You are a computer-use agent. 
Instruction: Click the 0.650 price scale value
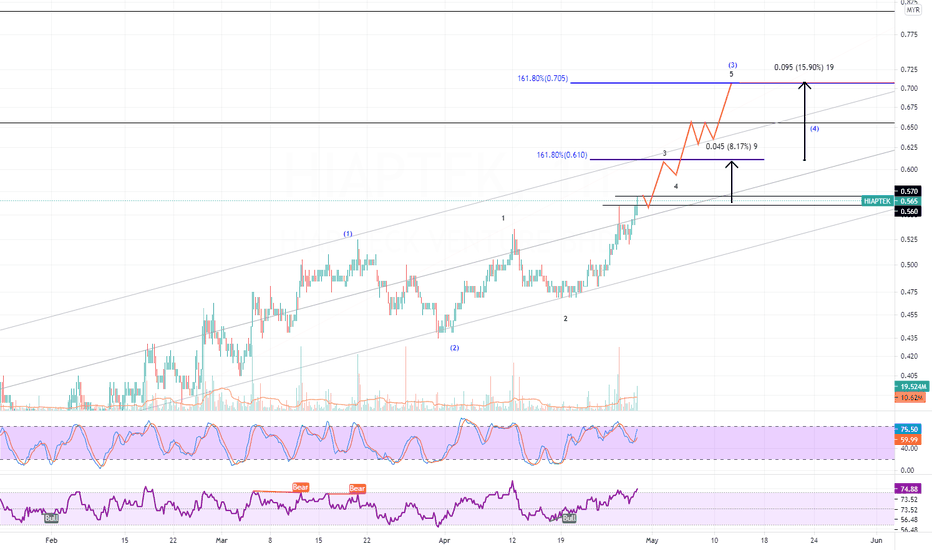909,127
